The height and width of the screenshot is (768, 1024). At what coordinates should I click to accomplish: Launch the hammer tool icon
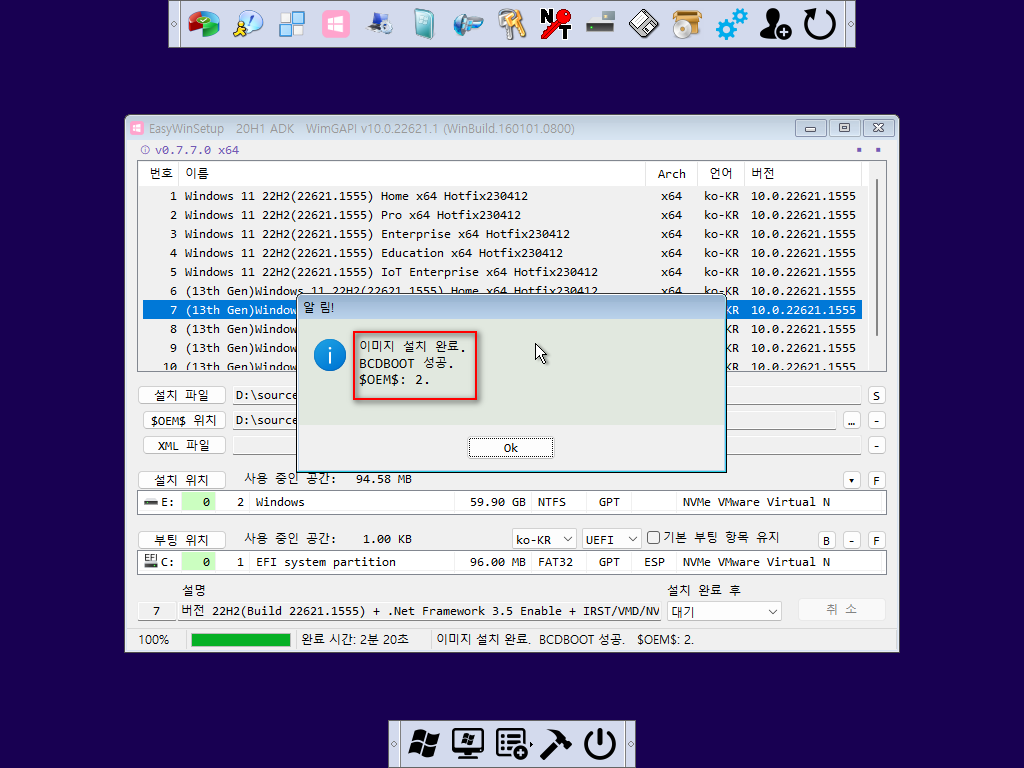(556, 744)
